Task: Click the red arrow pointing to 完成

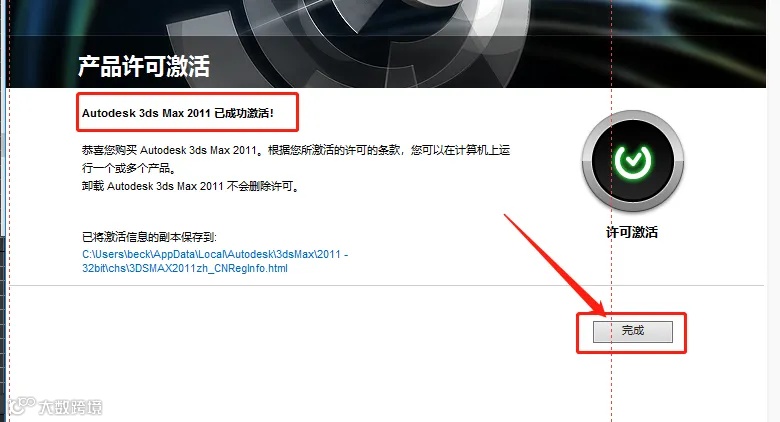Action: 555,264
